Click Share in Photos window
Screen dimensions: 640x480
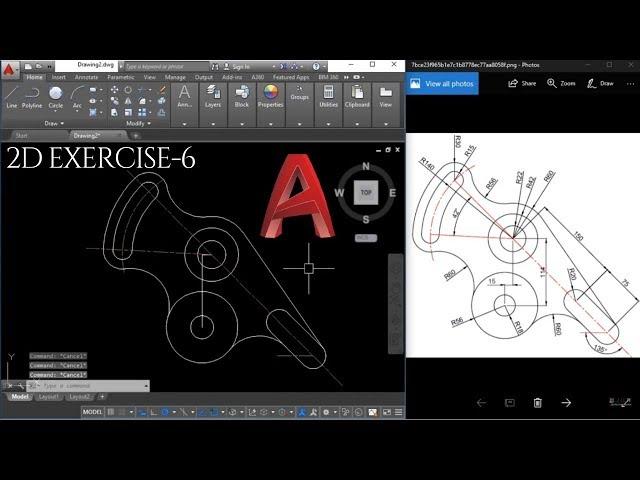522,84
